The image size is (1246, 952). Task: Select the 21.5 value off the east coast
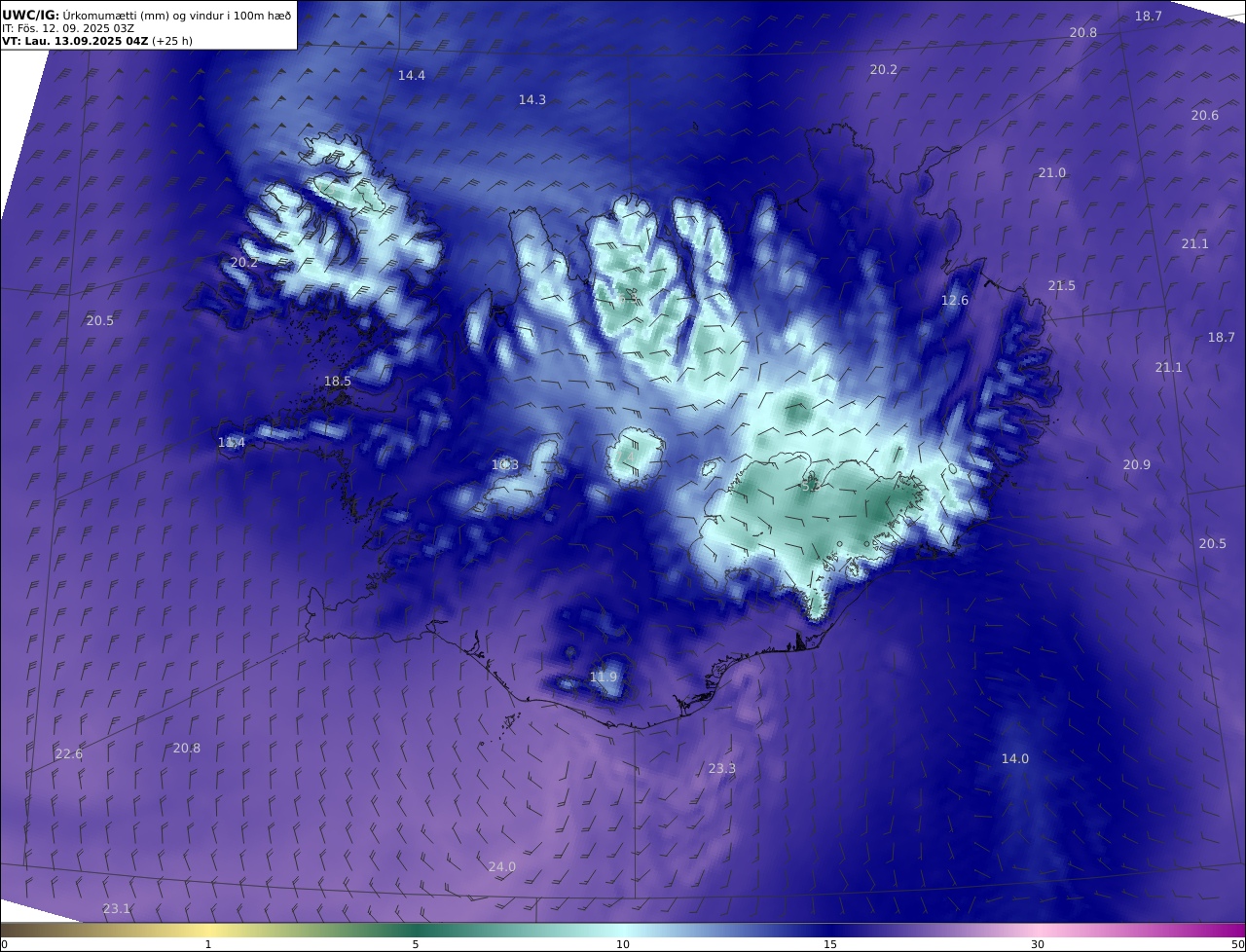[1062, 285]
